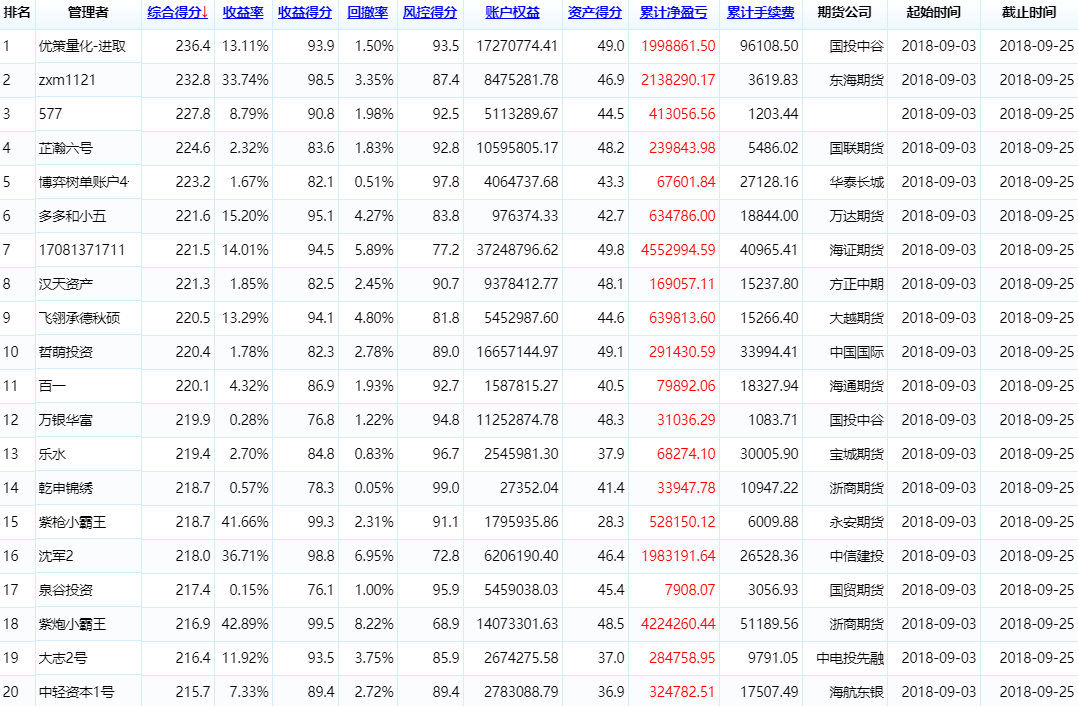Sort table by 回撤率 header
This screenshot has height=706, width=1078.
tap(368, 12)
